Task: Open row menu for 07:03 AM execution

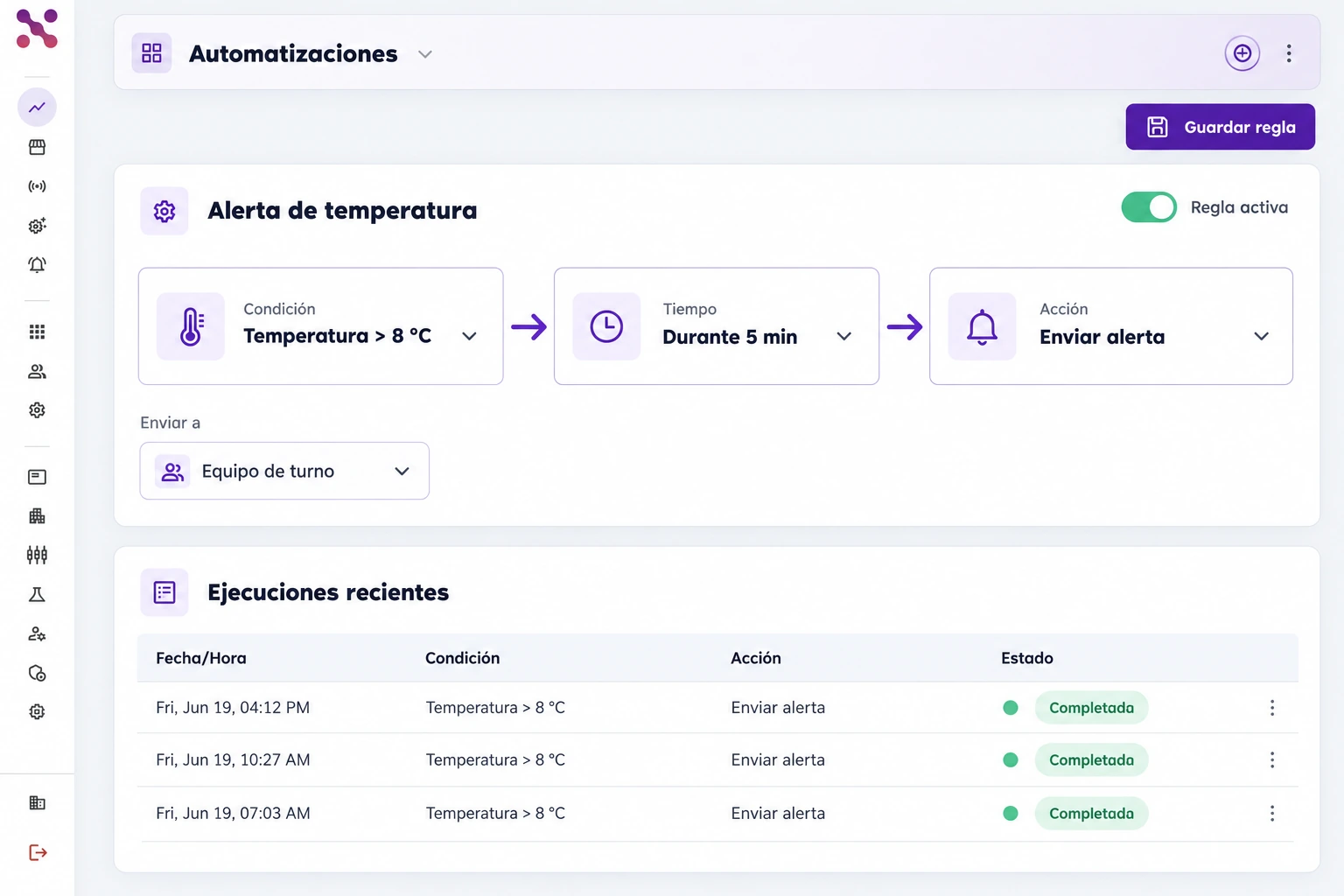Action: 1272,814
